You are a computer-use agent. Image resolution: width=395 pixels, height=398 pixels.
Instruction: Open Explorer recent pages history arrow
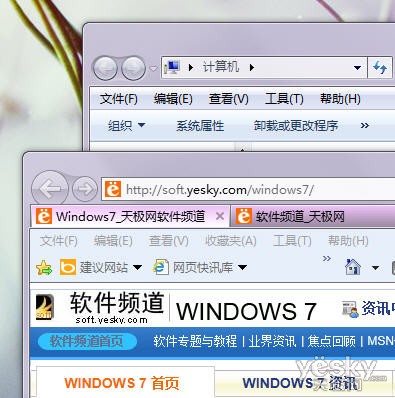click(153, 69)
